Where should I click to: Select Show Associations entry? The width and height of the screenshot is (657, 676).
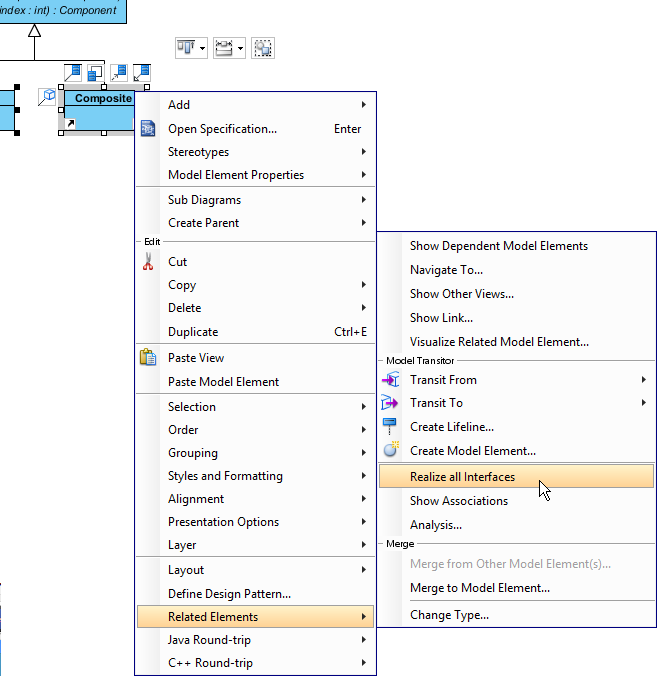click(516, 501)
